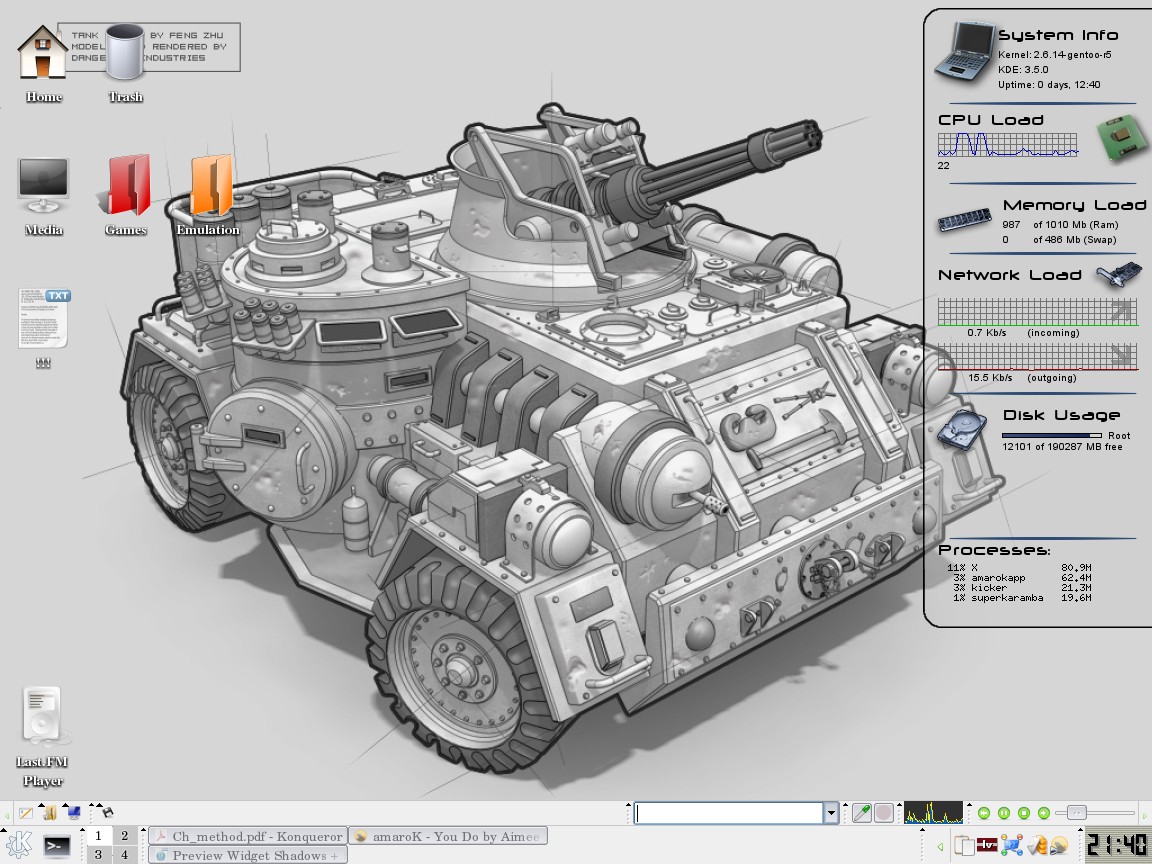Click the system monitor graph applet
The height and width of the screenshot is (864, 1152).
point(933,813)
